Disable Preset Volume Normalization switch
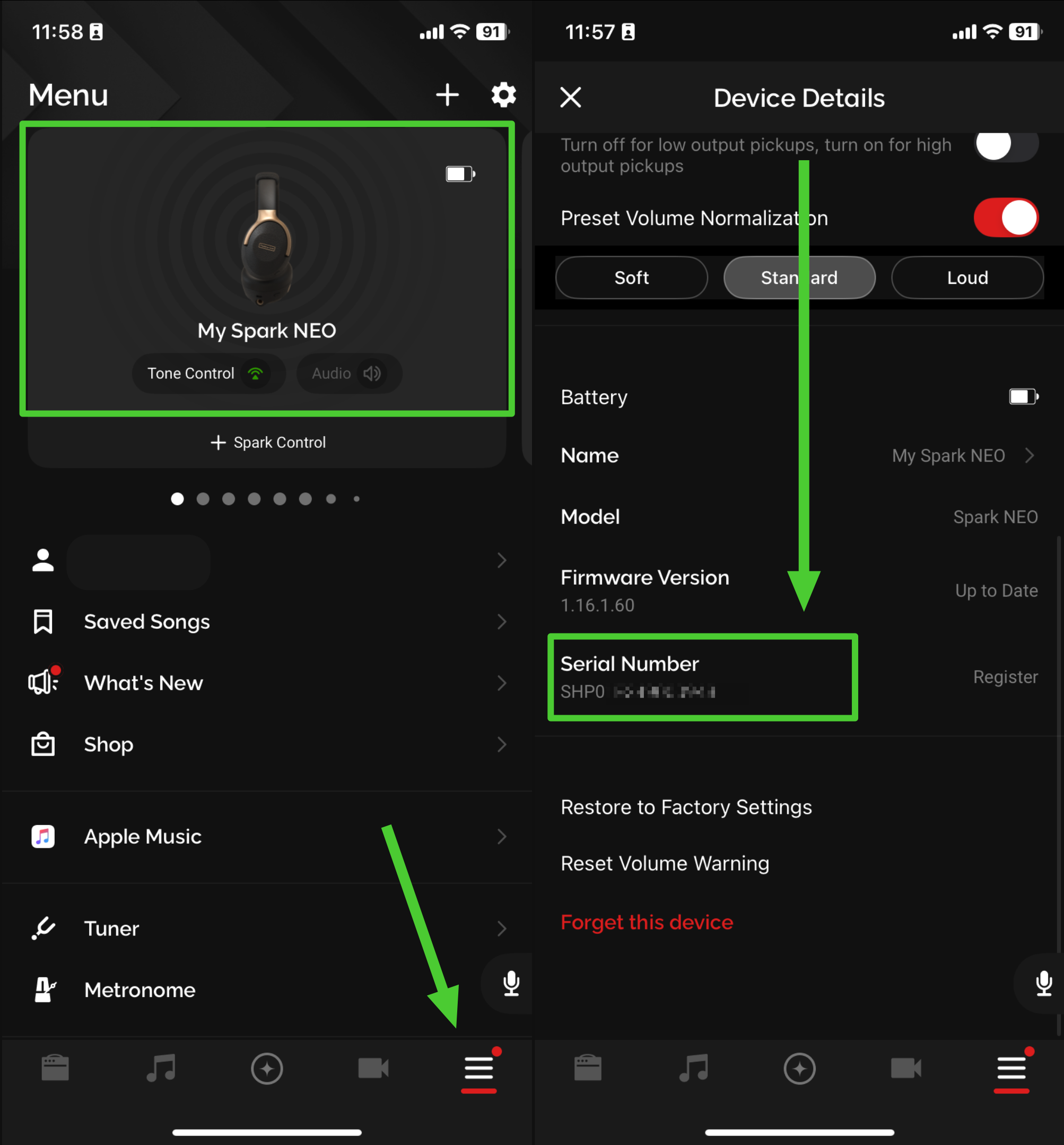 1006,218
